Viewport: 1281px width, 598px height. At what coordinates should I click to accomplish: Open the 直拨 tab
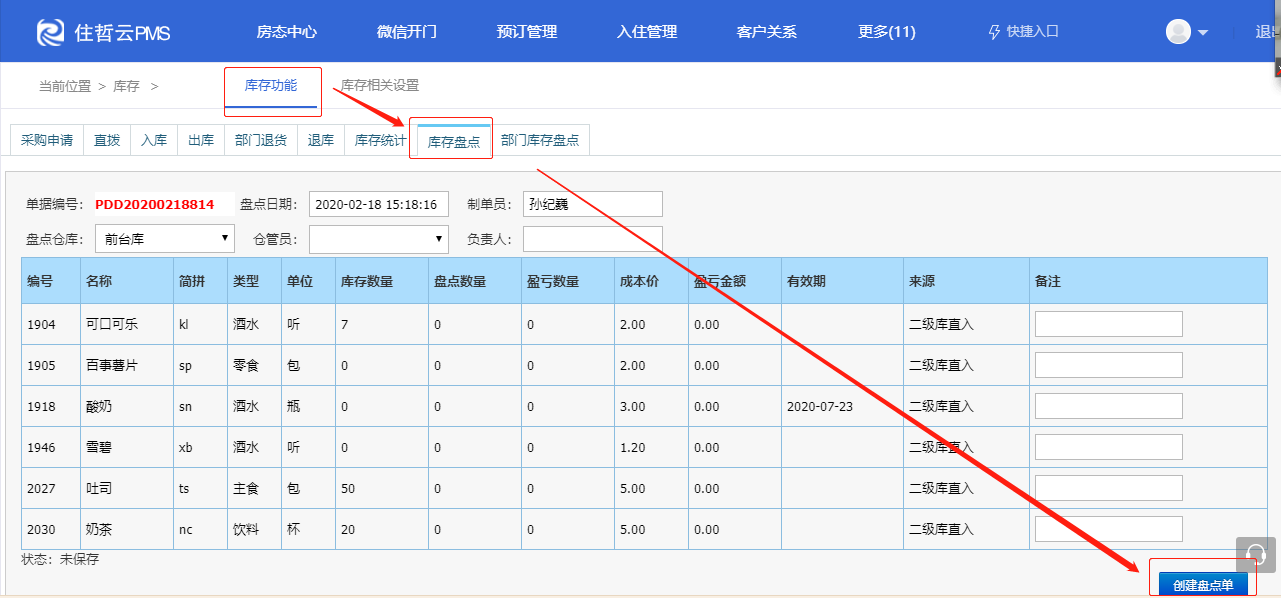[x=107, y=140]
